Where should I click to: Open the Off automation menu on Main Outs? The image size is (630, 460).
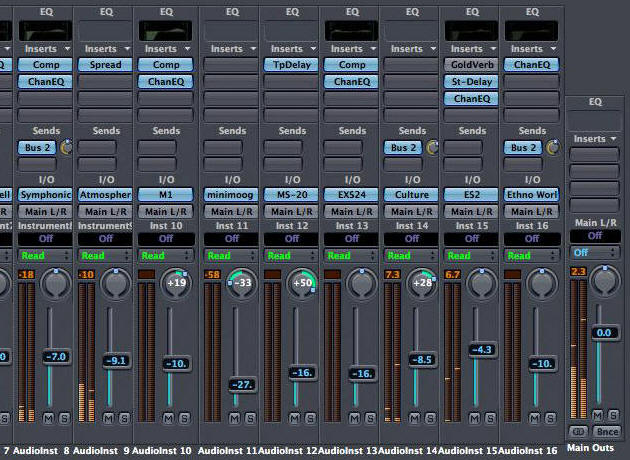point(595,253)
